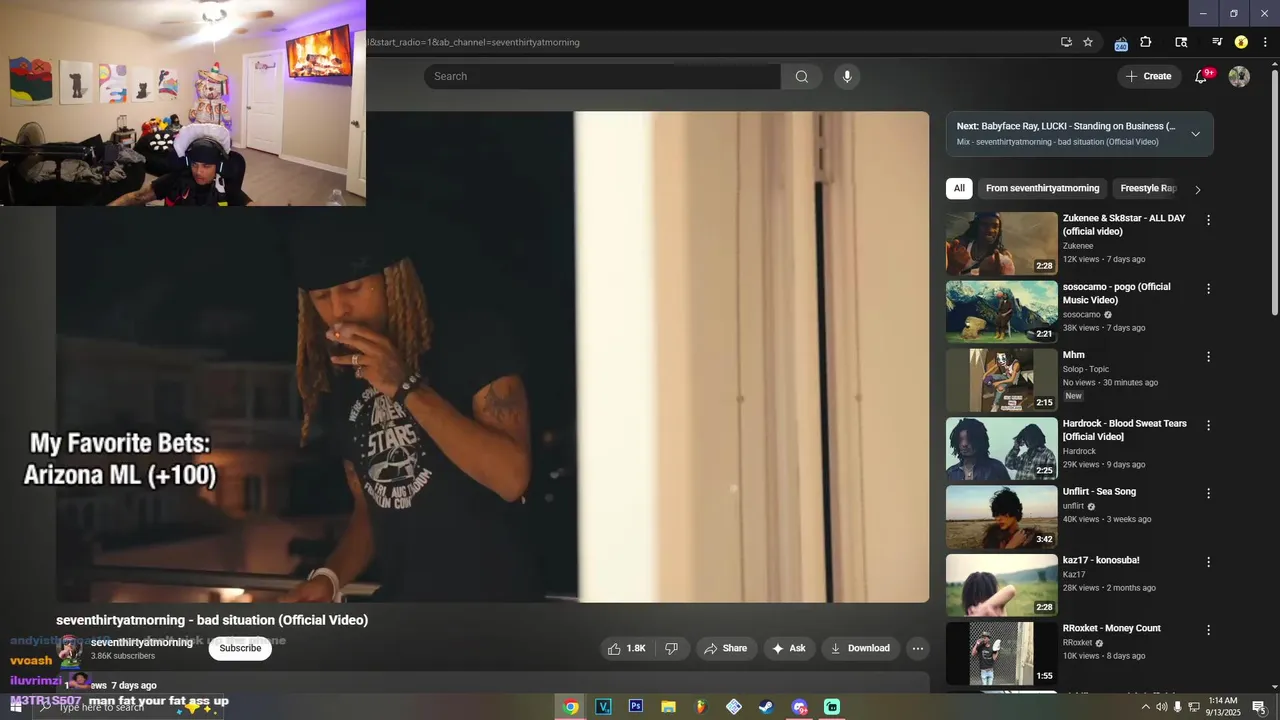Expand the Next up mix playlist chevron
1280x720 pixels.
(x=1195, y=134)
